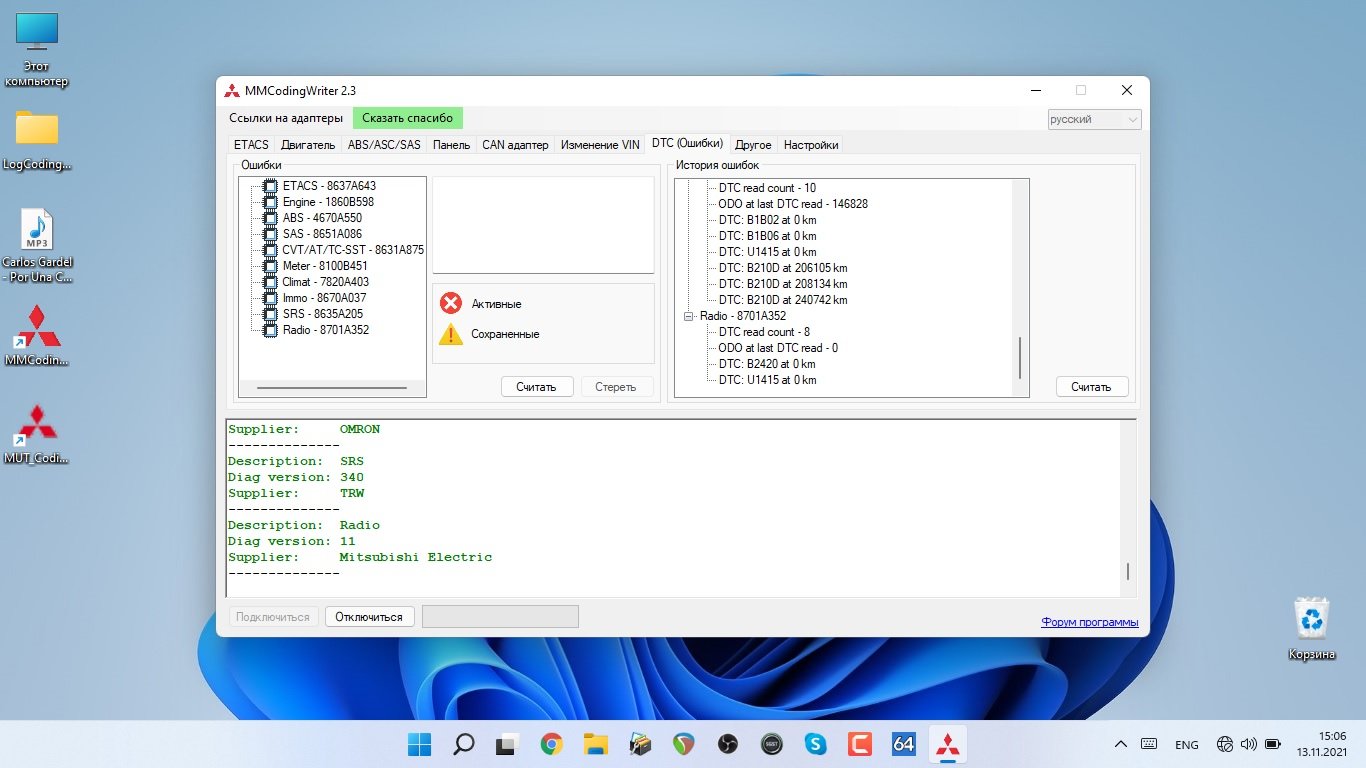
Task: Click the yellow Сохраненные warning icon
Action: (451, 334)
